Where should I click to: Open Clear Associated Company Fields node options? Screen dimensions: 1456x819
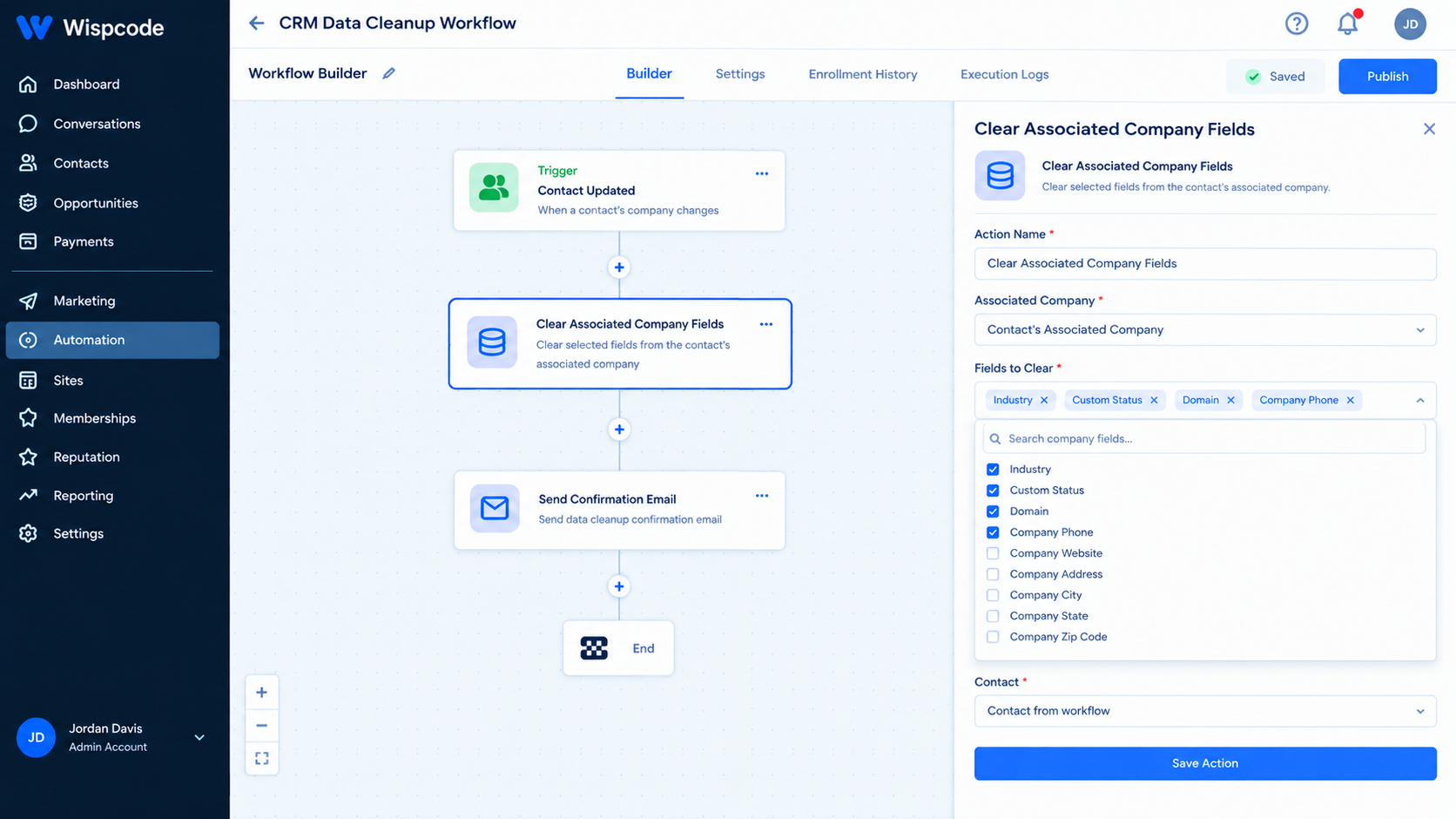pos(766,324)
